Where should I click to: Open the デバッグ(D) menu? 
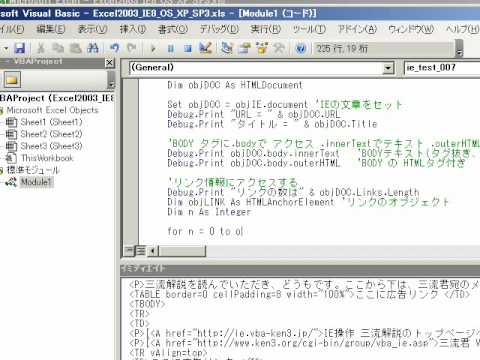click(219, 29)
